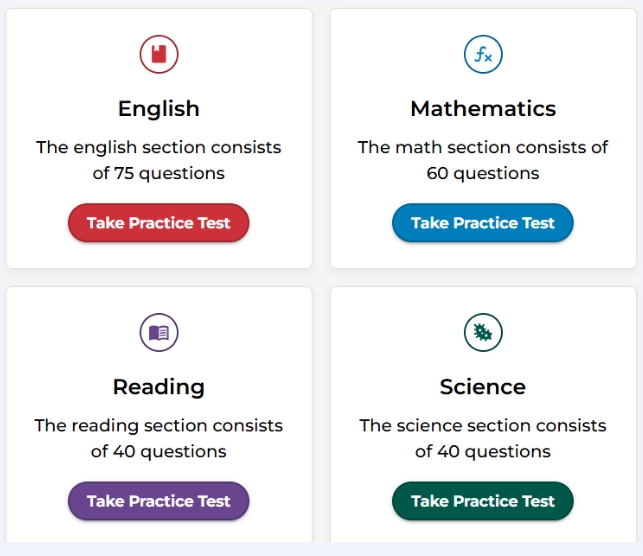Click the Reading section title

point(158,386)
